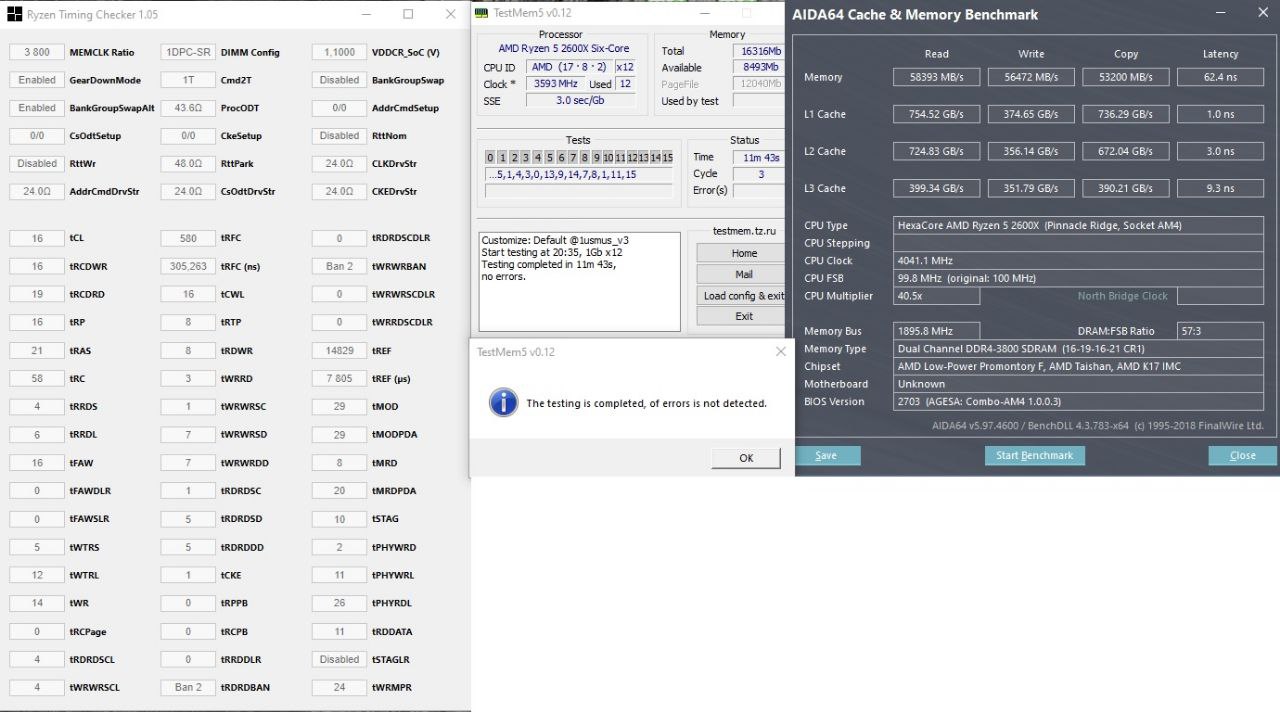Click the tSTAGLR Disabled field
The height and width of the screenshot is (712, 1280).
(x=339, y=659)
